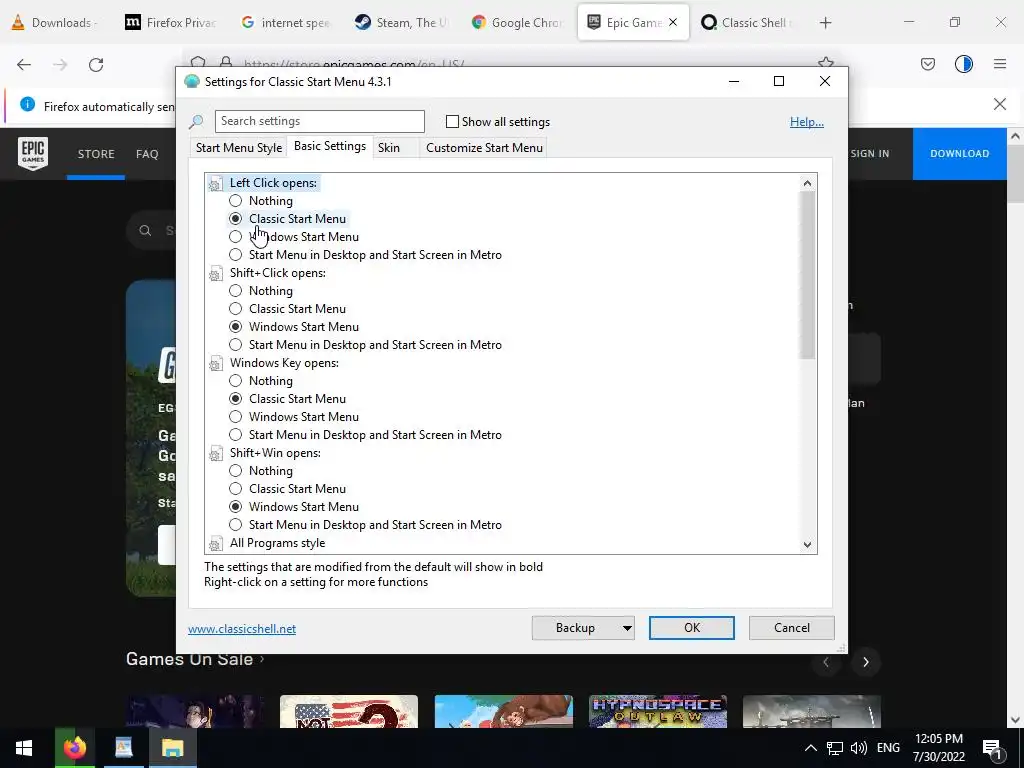
Task: Click the Firefox profile/account circle icon
Action: [964, 64]
